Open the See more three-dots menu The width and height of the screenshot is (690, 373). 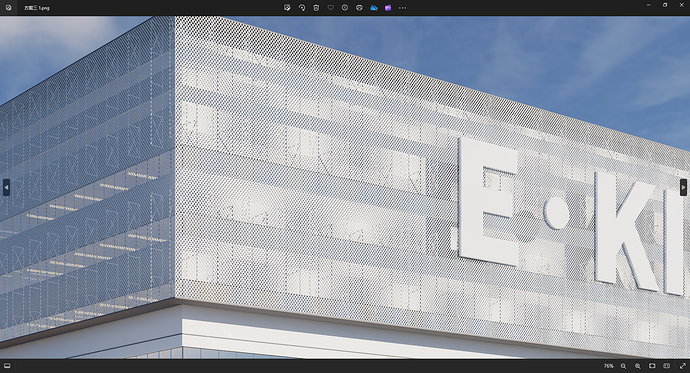click(x=402, y=7)
